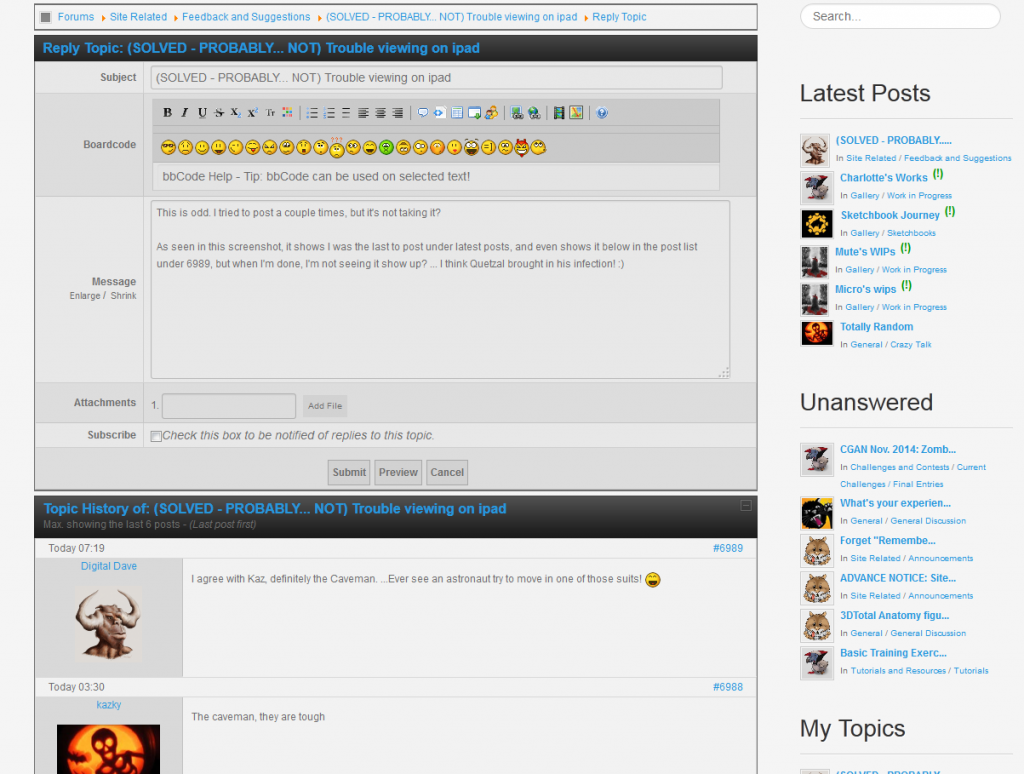Screen dimensions: 1024x774
Task: Apply italic formatting to text
Action: 185,113
